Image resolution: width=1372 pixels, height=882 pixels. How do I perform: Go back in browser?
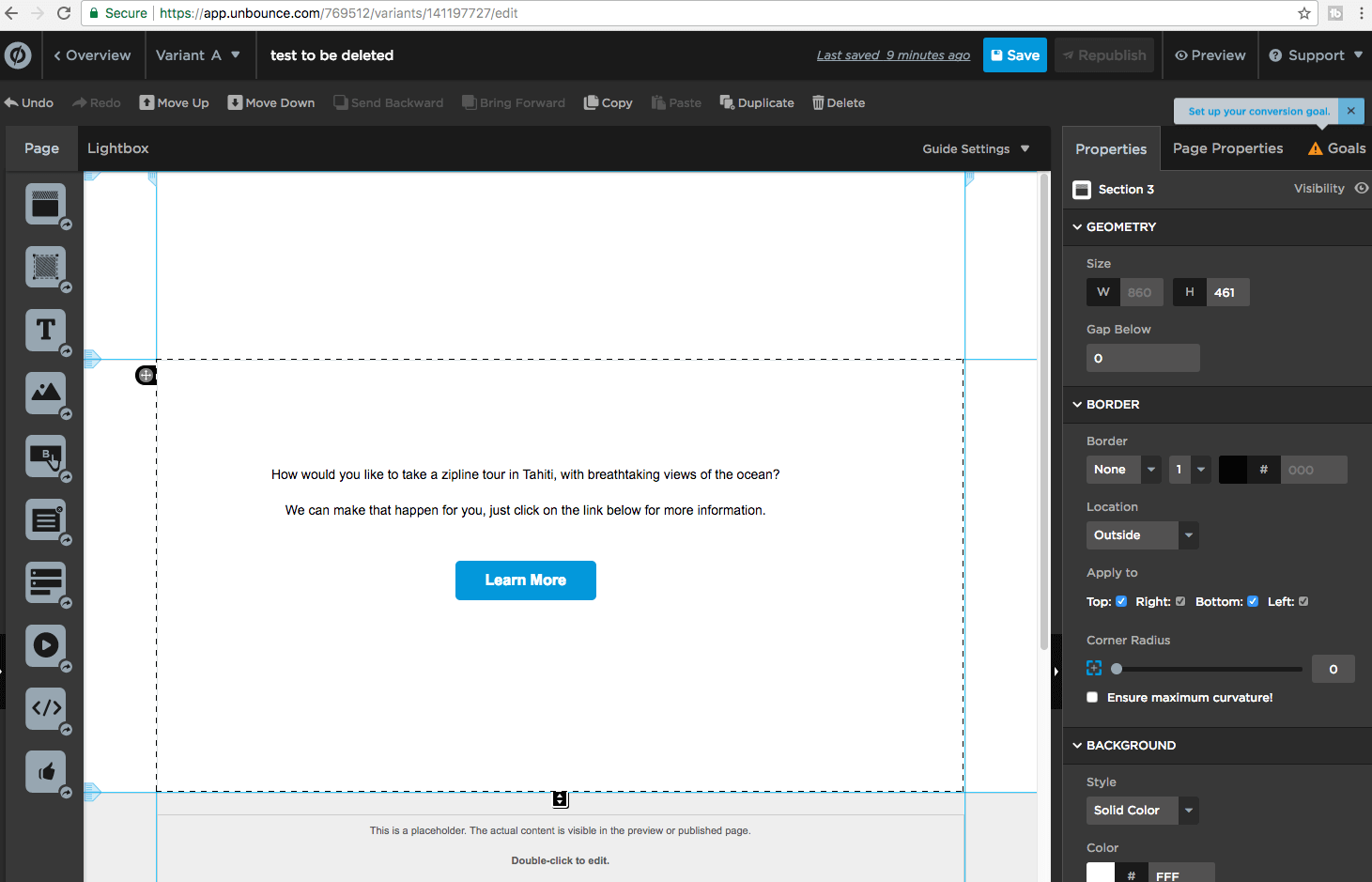click(11, 13)
